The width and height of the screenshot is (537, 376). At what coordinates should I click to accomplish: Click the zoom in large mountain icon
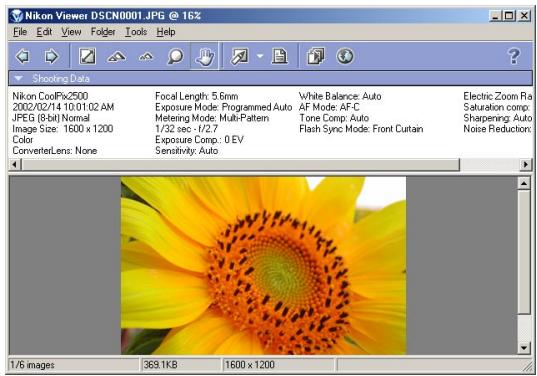[x=116, y=57]
